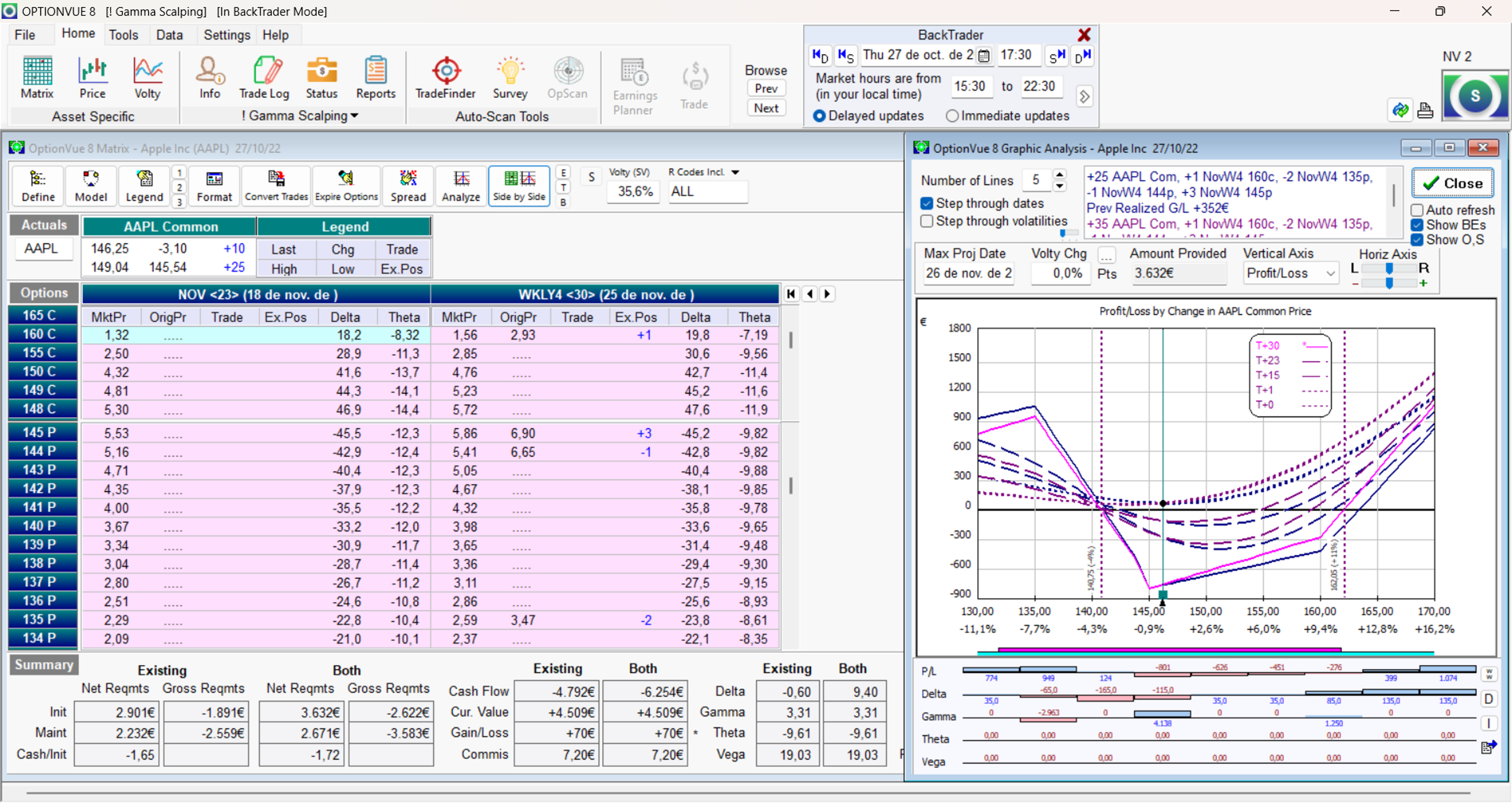Open the Reports tool
Screen dimensions: 1512x803
pyautogui.click(x=376, y=77)
